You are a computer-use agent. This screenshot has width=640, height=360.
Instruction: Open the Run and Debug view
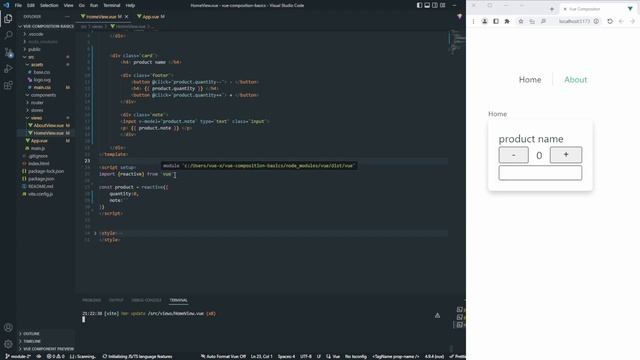[x=8, y=69]
